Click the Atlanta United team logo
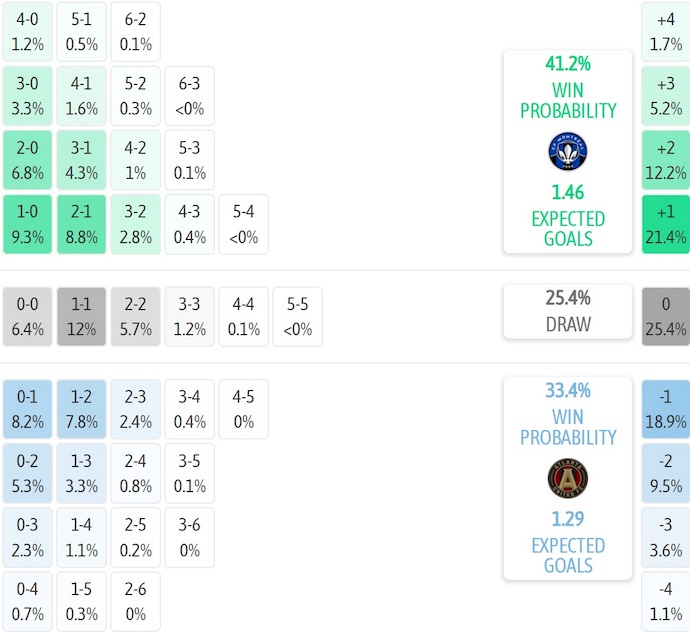Image resolution: width=690 pixels, height=632 pixels. [567, 478]
